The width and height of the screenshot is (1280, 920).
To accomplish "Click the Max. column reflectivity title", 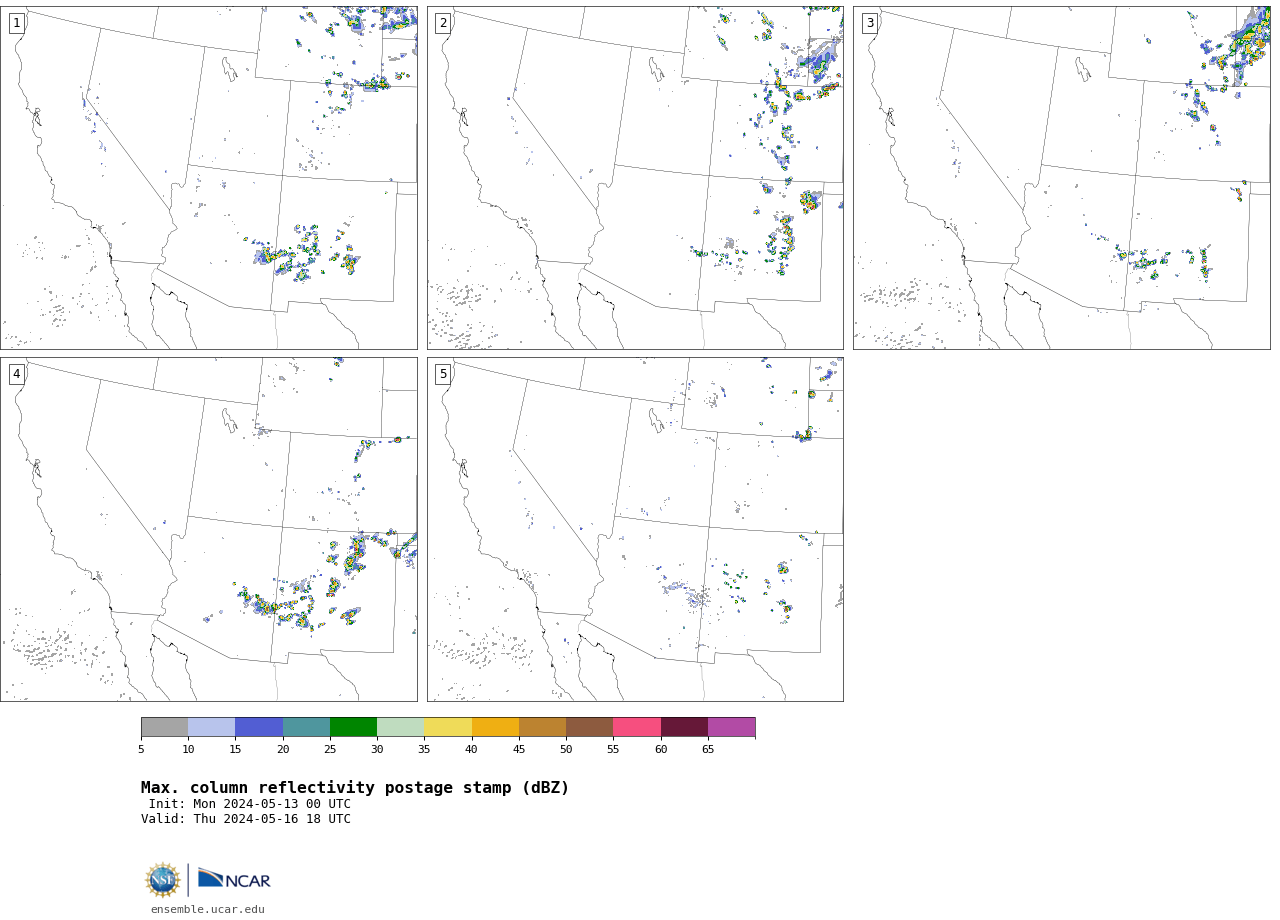I will pos(355,788).
